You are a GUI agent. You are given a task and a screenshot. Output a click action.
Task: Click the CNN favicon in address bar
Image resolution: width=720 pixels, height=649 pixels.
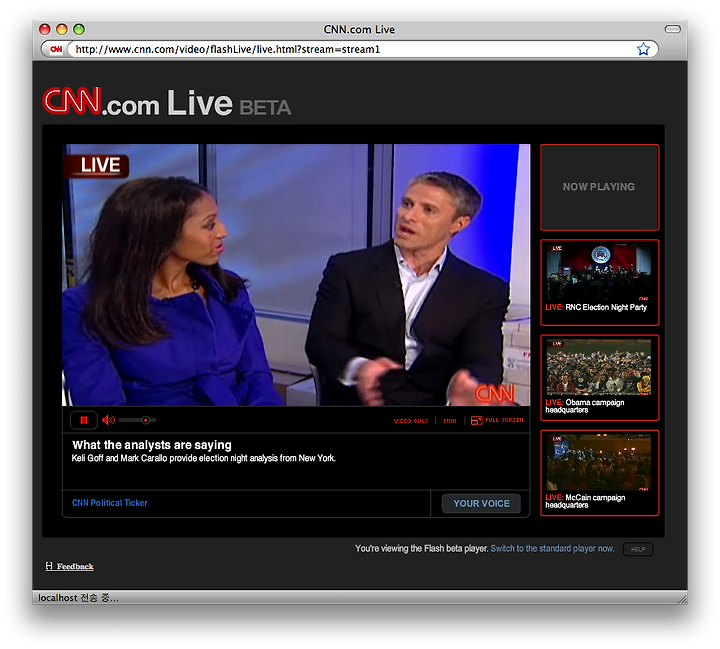pos(56,49)
